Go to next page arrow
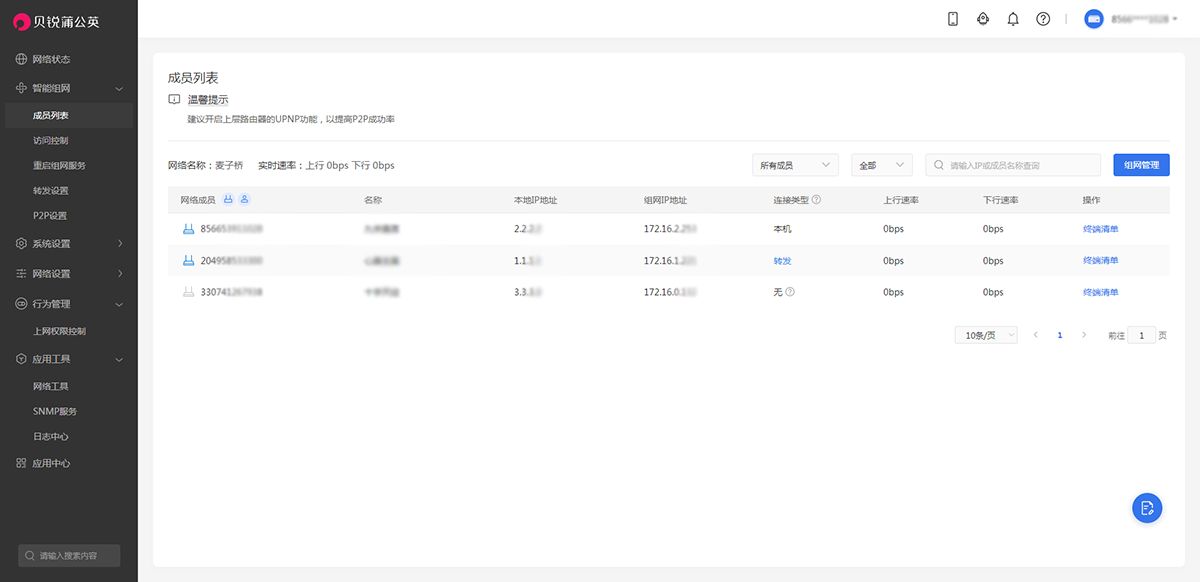Image resolution: width=1200 pixels, height=582 pixels. click(1084, 335)
